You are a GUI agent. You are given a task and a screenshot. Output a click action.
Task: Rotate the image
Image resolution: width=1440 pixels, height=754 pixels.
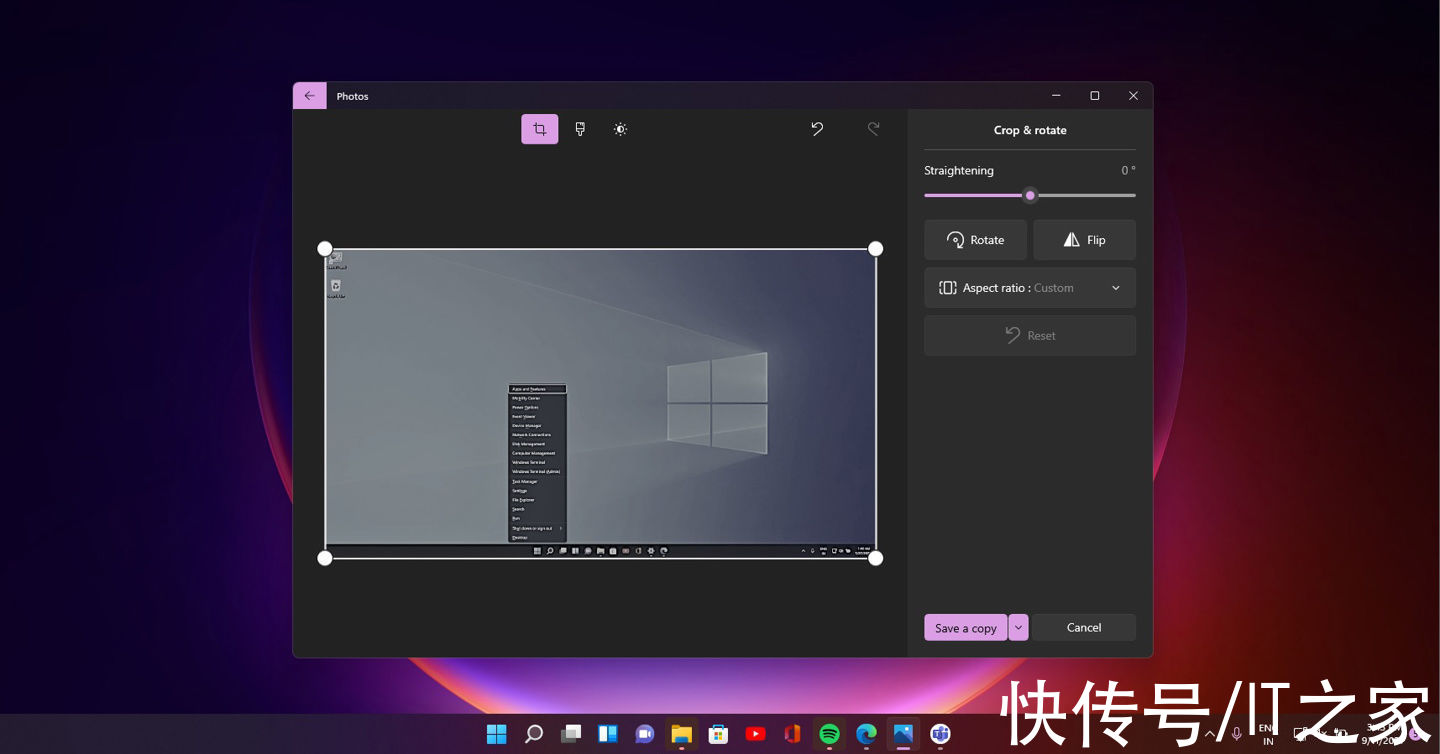point(975,240)
